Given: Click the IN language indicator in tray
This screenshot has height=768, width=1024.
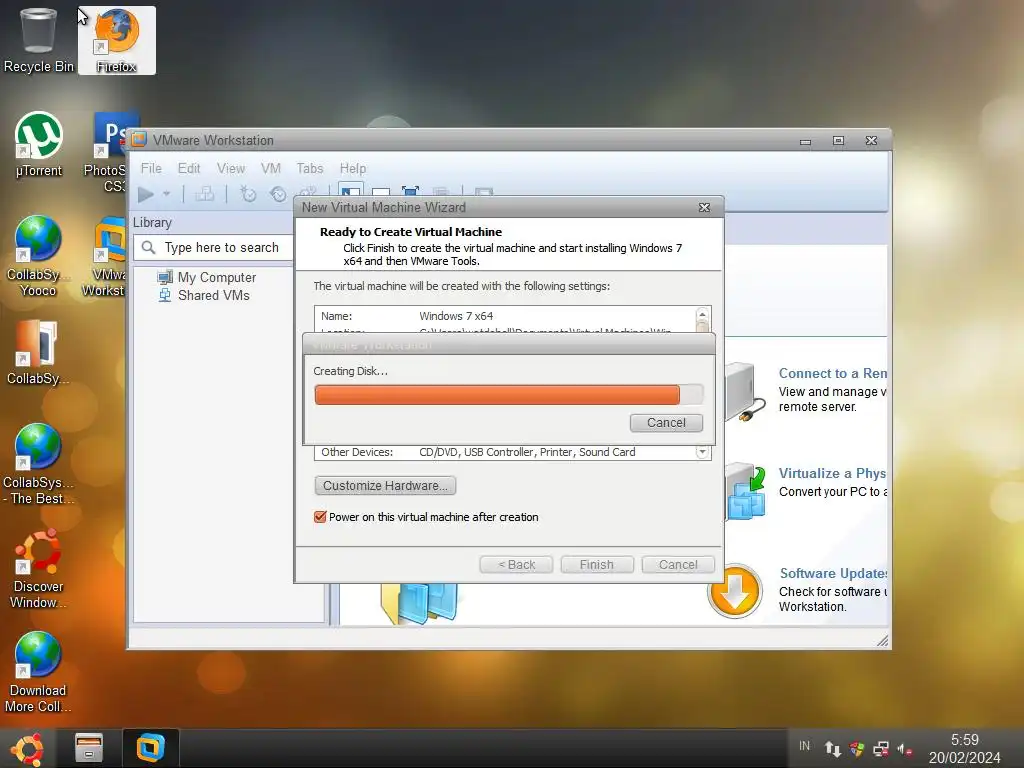Looking at the screenshot, I should 804,746.
